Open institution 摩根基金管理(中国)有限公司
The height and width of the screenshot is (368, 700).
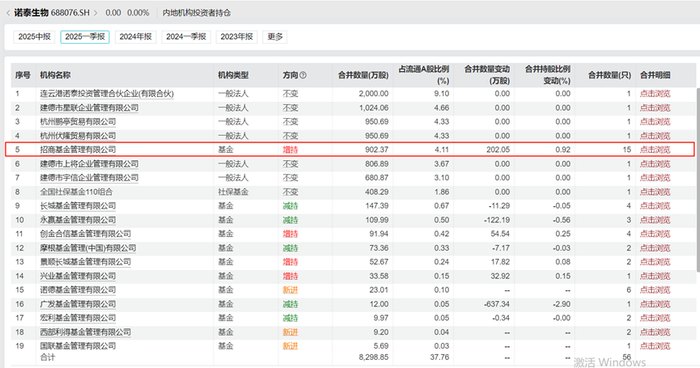click(88, 248)
